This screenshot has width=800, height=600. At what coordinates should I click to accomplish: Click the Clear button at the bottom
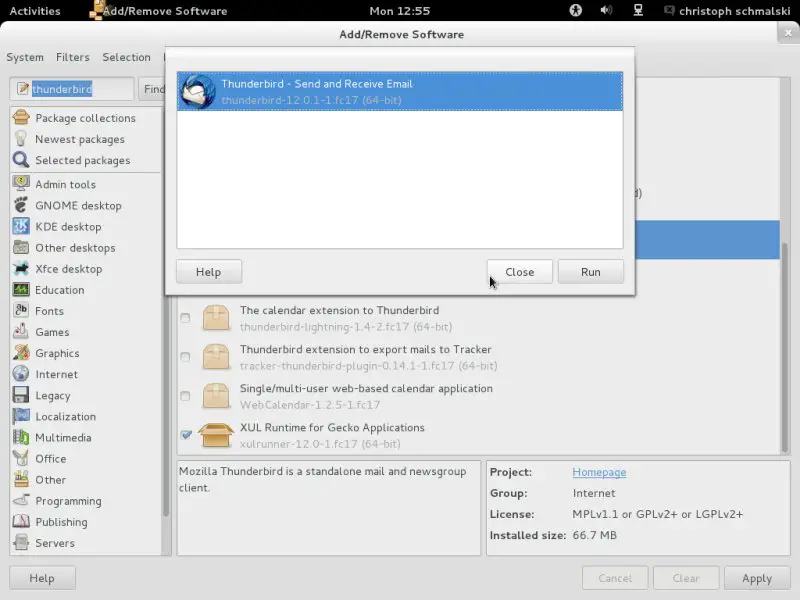pyautogui.click(x=686, y=578)
